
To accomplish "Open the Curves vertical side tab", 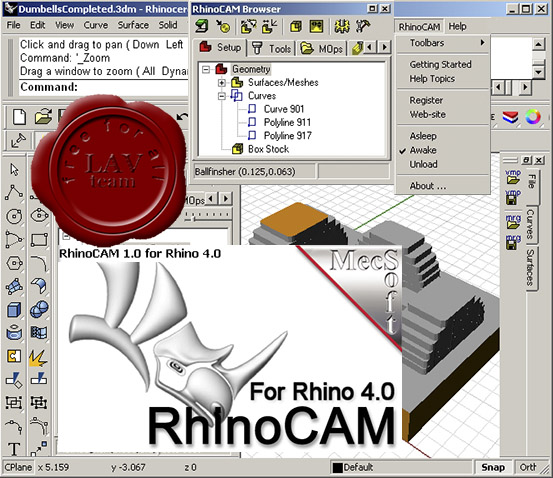I will 531,224.
